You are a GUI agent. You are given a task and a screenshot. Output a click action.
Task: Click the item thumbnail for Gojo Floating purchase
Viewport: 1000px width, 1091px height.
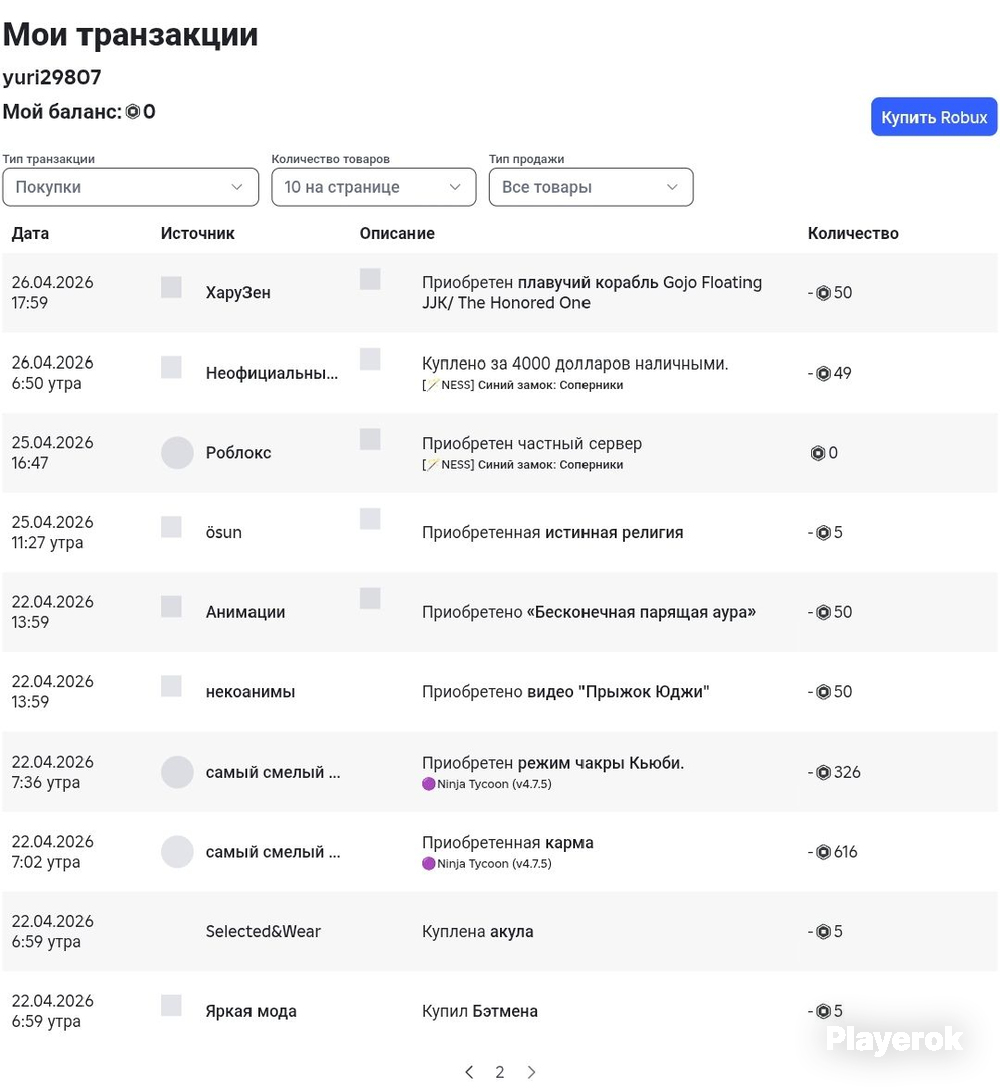coord(370,279)
